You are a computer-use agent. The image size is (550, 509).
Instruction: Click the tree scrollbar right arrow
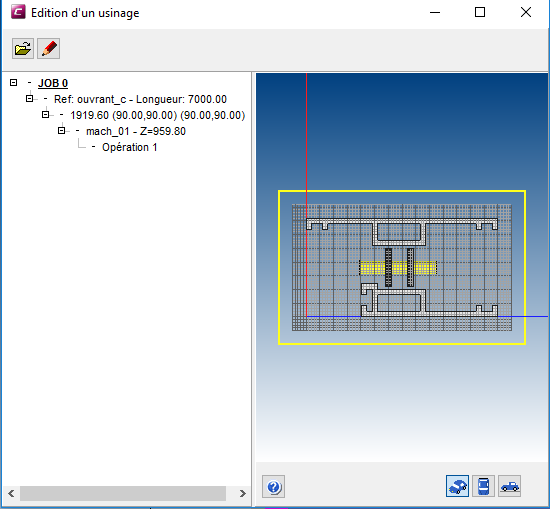coord(243,494)
